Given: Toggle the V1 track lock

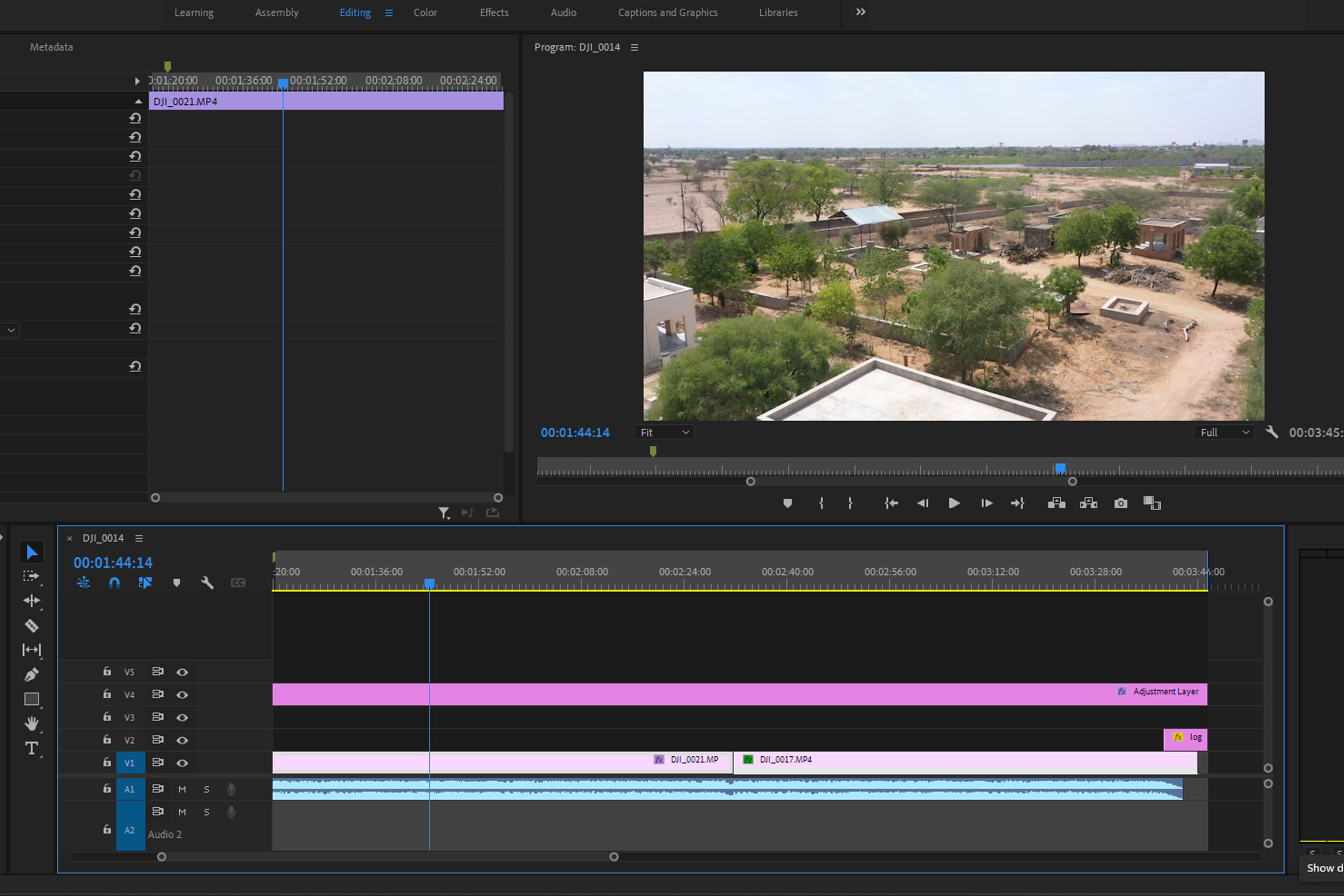Looking at the screenshot, I should coord(107,762).
